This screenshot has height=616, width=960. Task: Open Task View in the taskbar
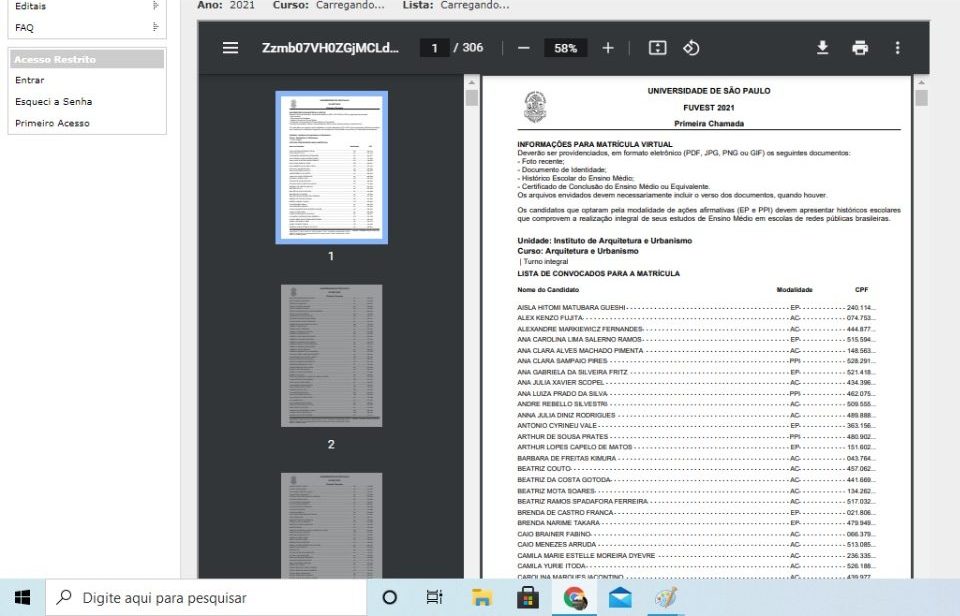click(434, 597)
